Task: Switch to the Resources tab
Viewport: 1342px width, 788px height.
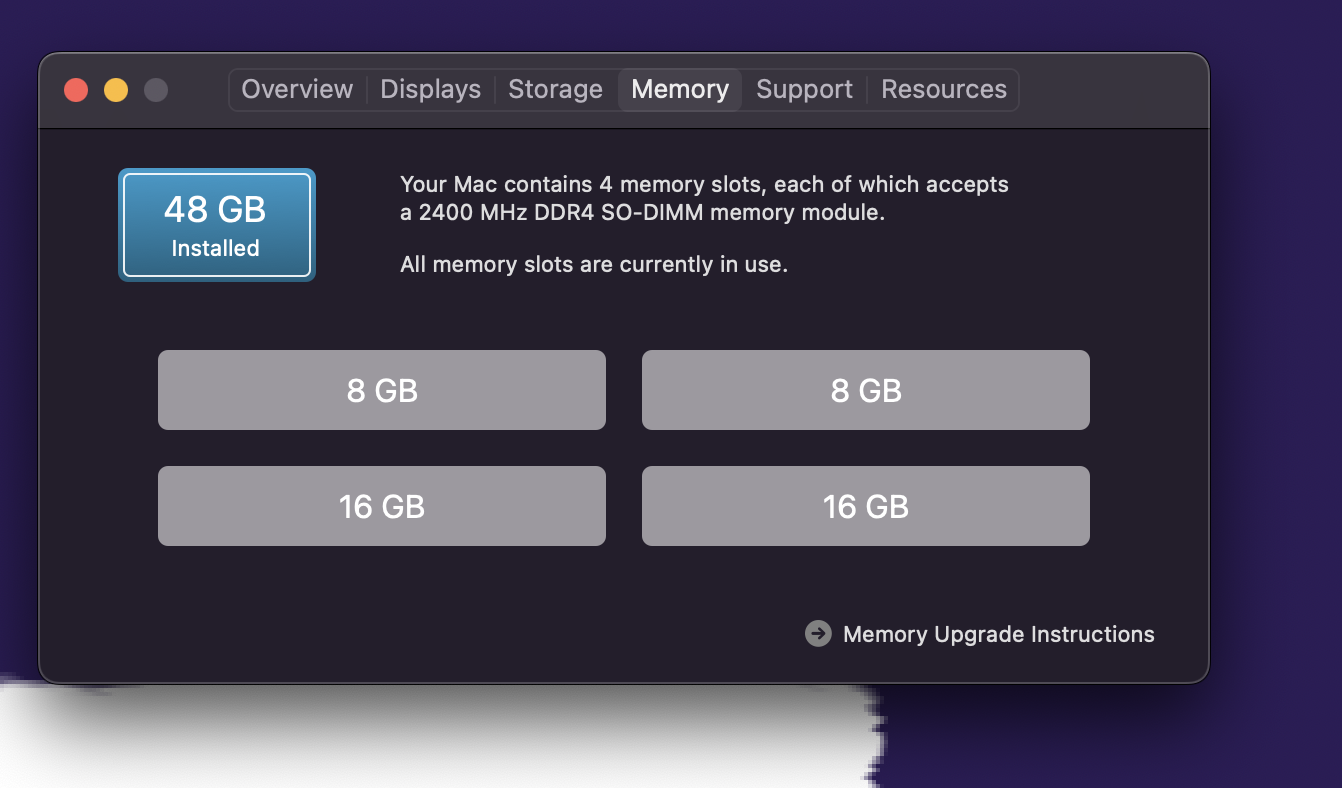Action: click(x=943, y=89)
